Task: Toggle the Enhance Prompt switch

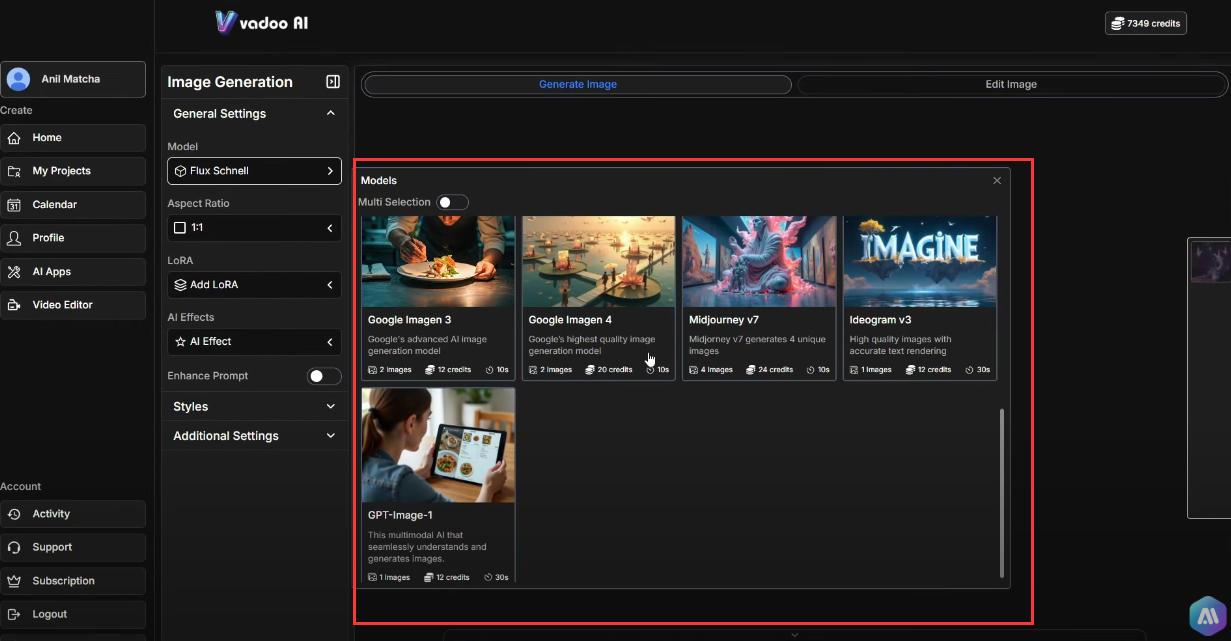Action: [324, 376]
